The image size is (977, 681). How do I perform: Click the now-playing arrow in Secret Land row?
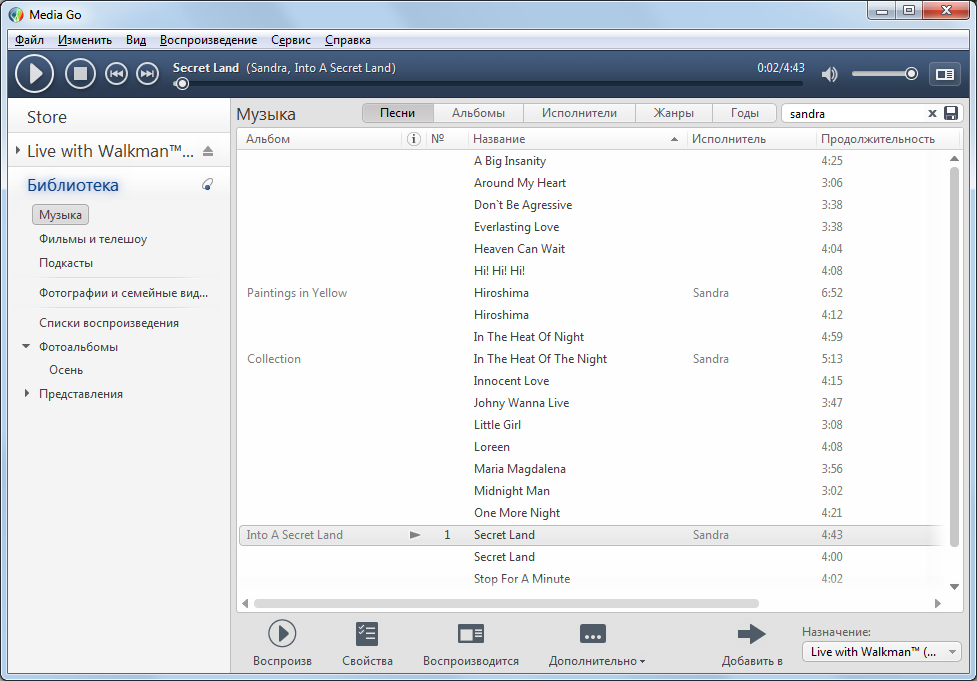point(415,535)
